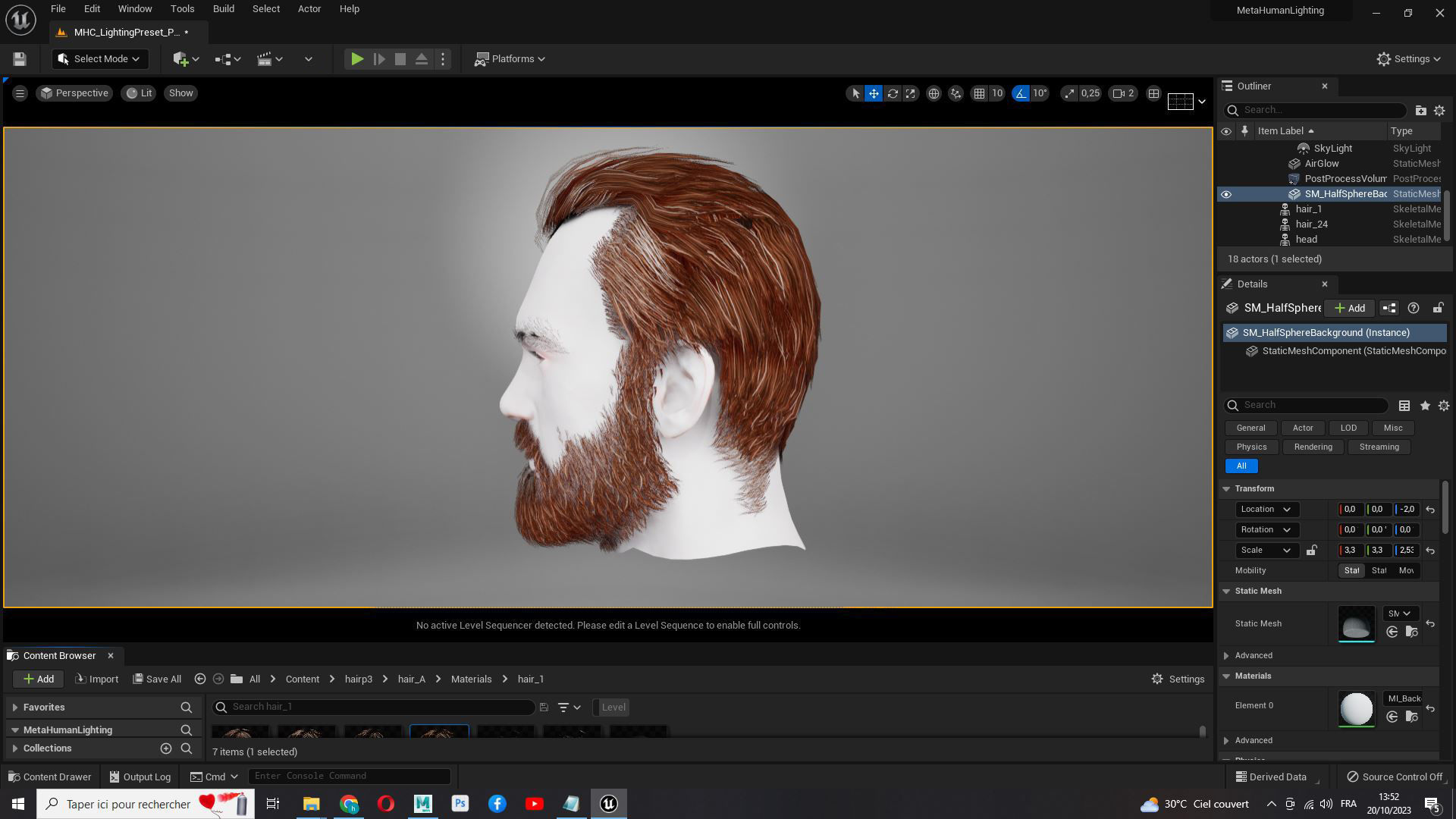Set Mobility to Movable

[1407, 571]
